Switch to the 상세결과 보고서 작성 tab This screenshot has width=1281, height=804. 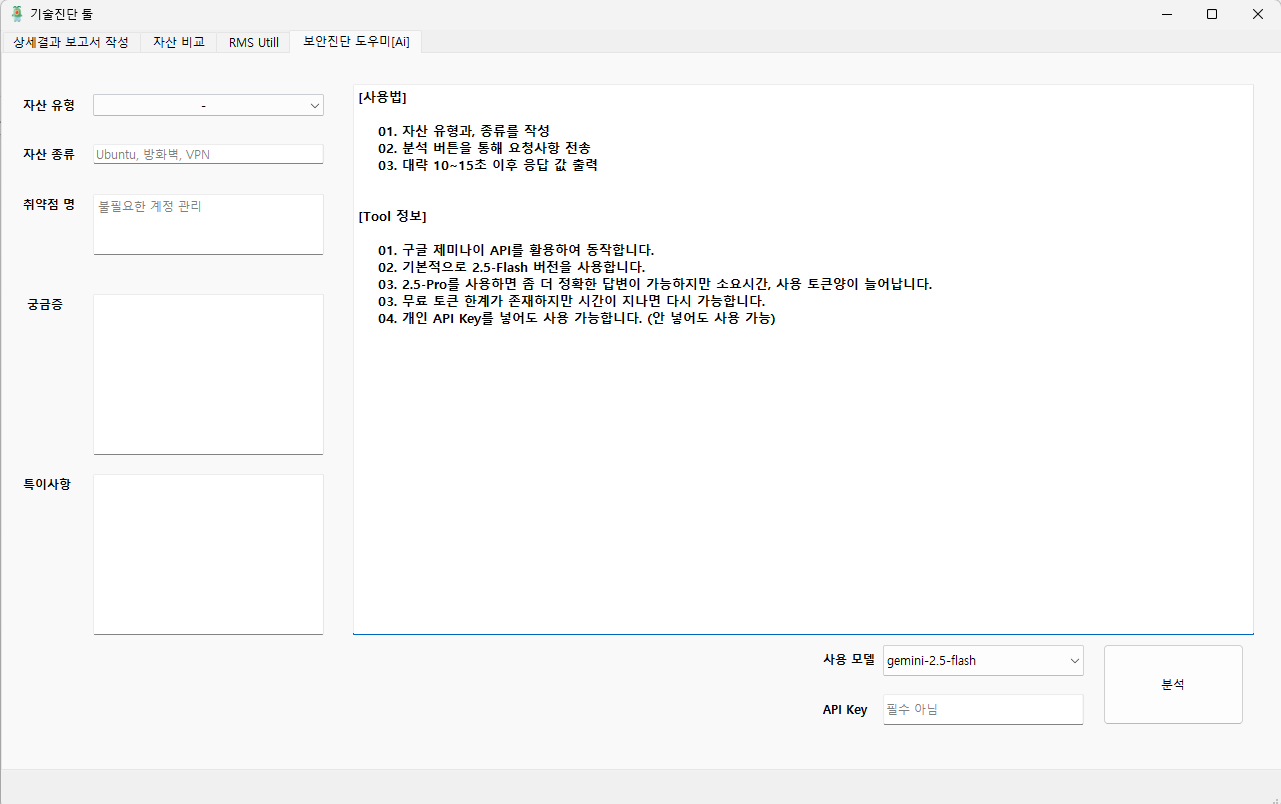click(71, 42)
